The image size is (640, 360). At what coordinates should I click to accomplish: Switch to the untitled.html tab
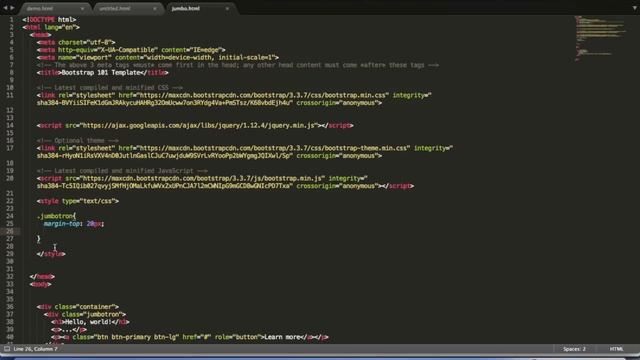pos(115,8)
